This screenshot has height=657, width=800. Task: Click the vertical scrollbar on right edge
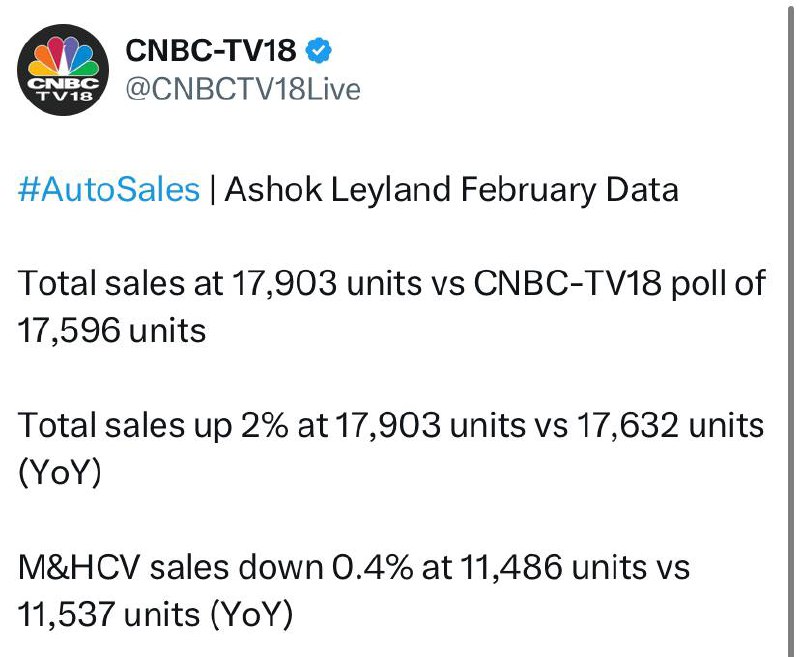point(790,328)
